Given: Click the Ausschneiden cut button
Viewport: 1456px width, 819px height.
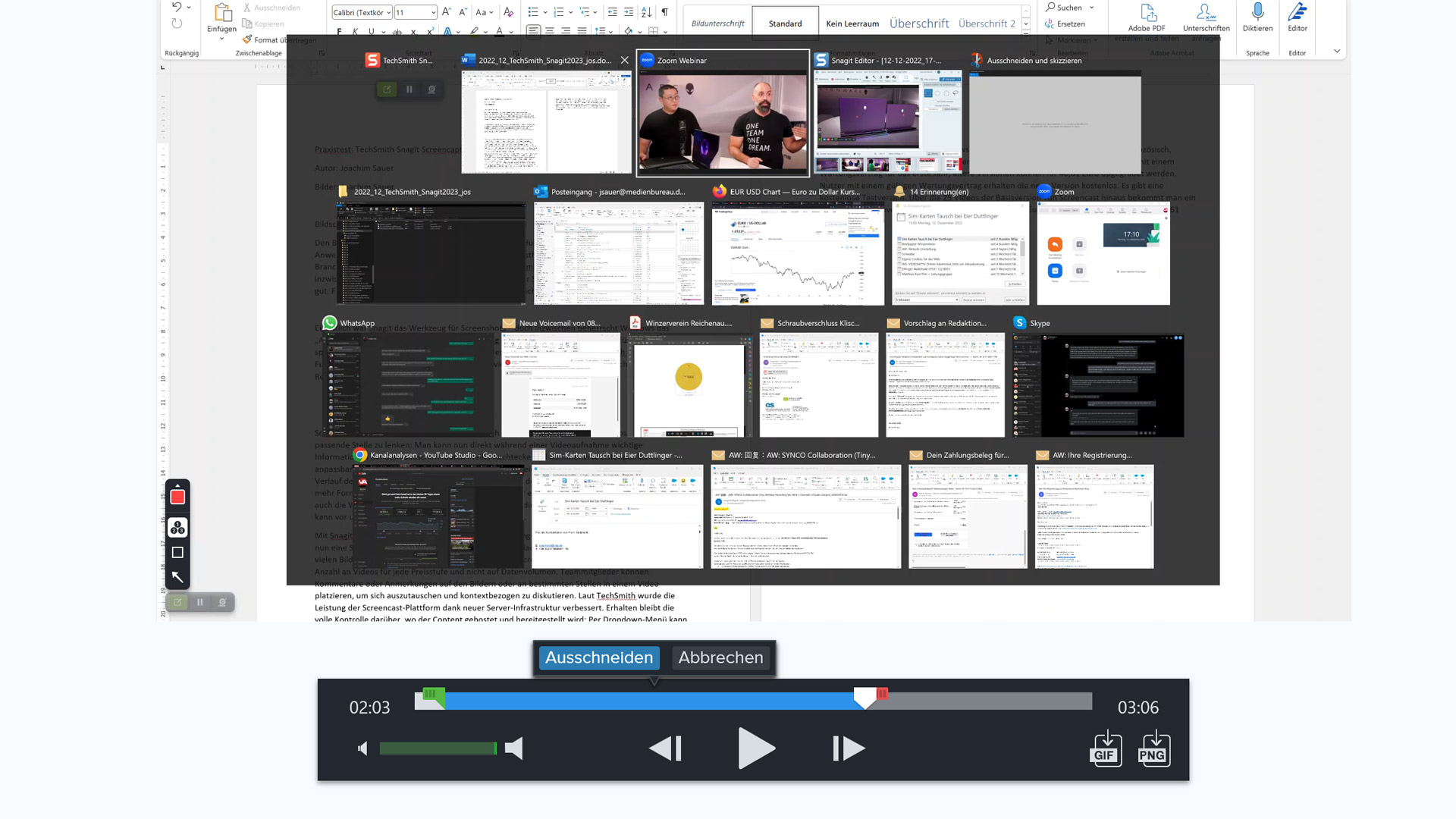Looking at the screenshot, I should pyautogui.click(x=598, y=657).
